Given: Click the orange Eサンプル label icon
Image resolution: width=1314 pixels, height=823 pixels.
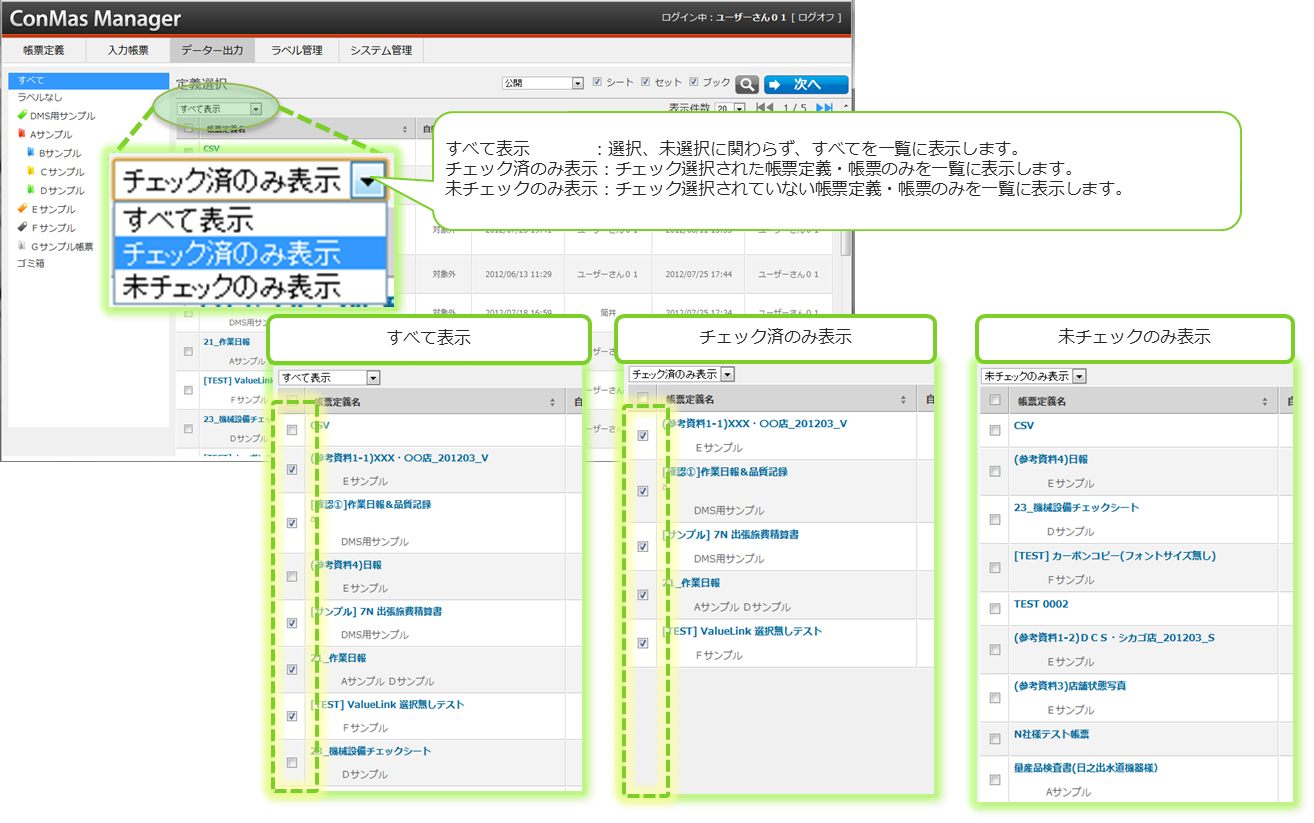Looking at the screenshot, I should [x=23, y=210].
